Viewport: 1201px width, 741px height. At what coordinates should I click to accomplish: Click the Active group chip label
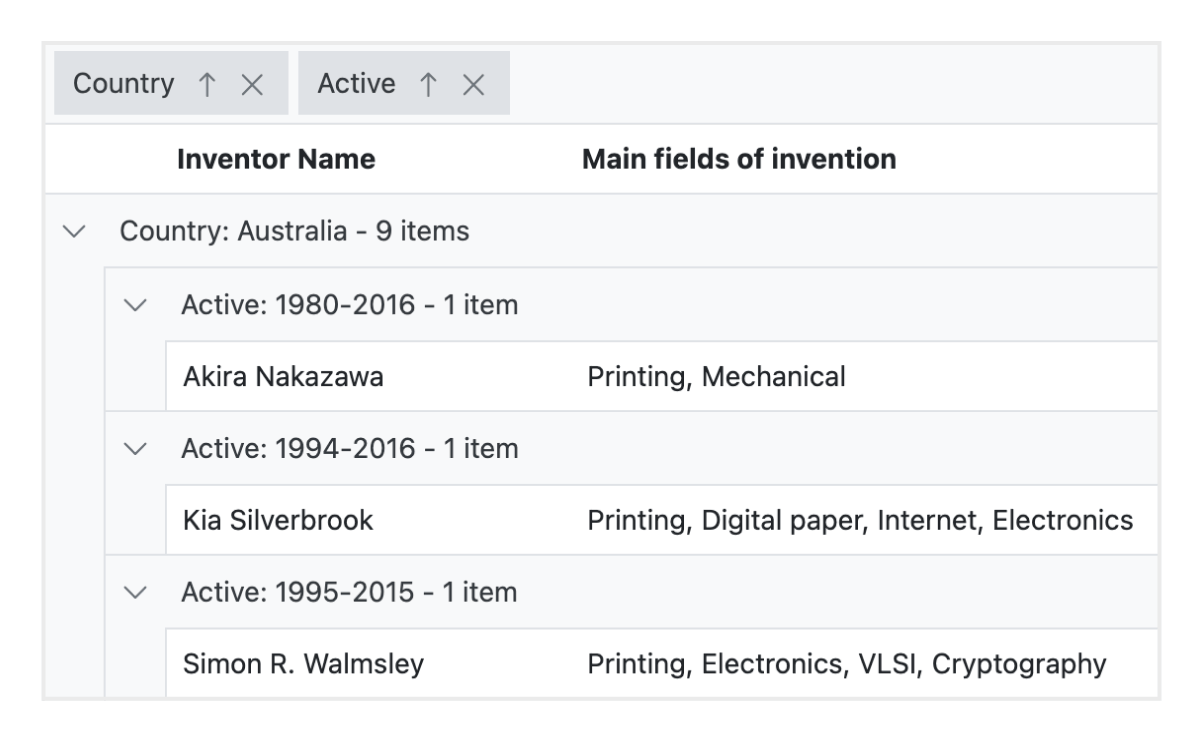(356, 84)
